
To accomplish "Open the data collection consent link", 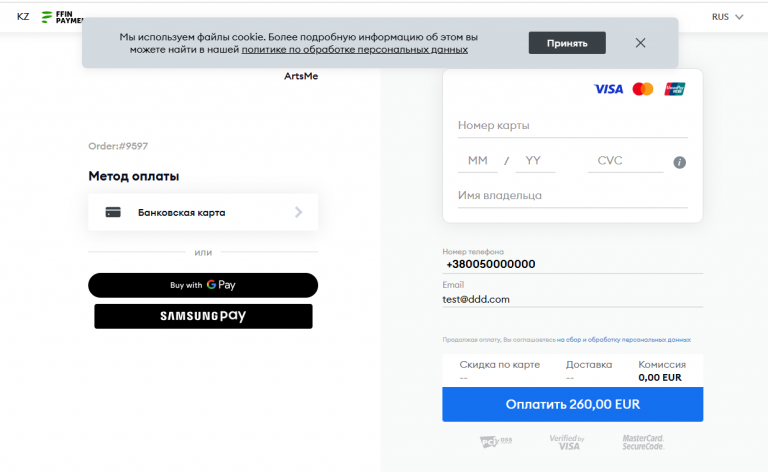I will point(624,340).
